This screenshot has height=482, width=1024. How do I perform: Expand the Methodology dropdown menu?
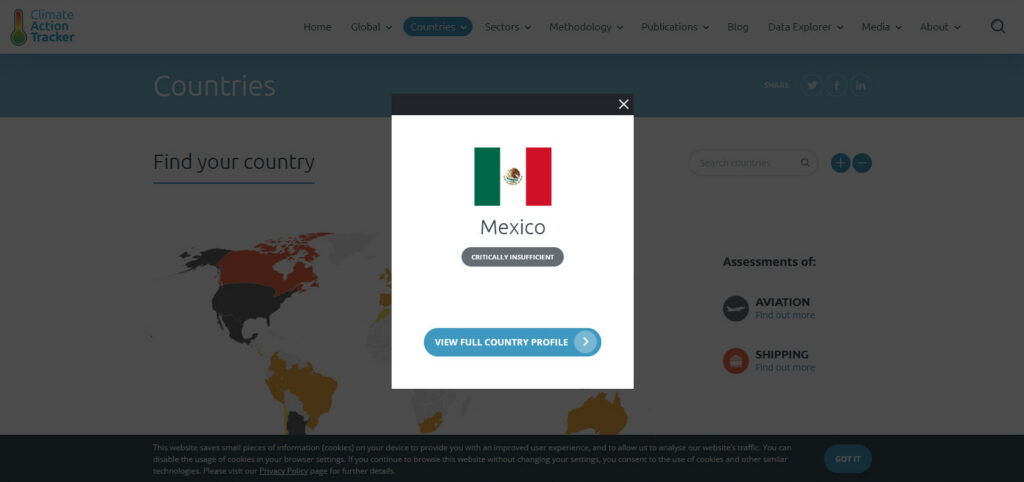585,27
